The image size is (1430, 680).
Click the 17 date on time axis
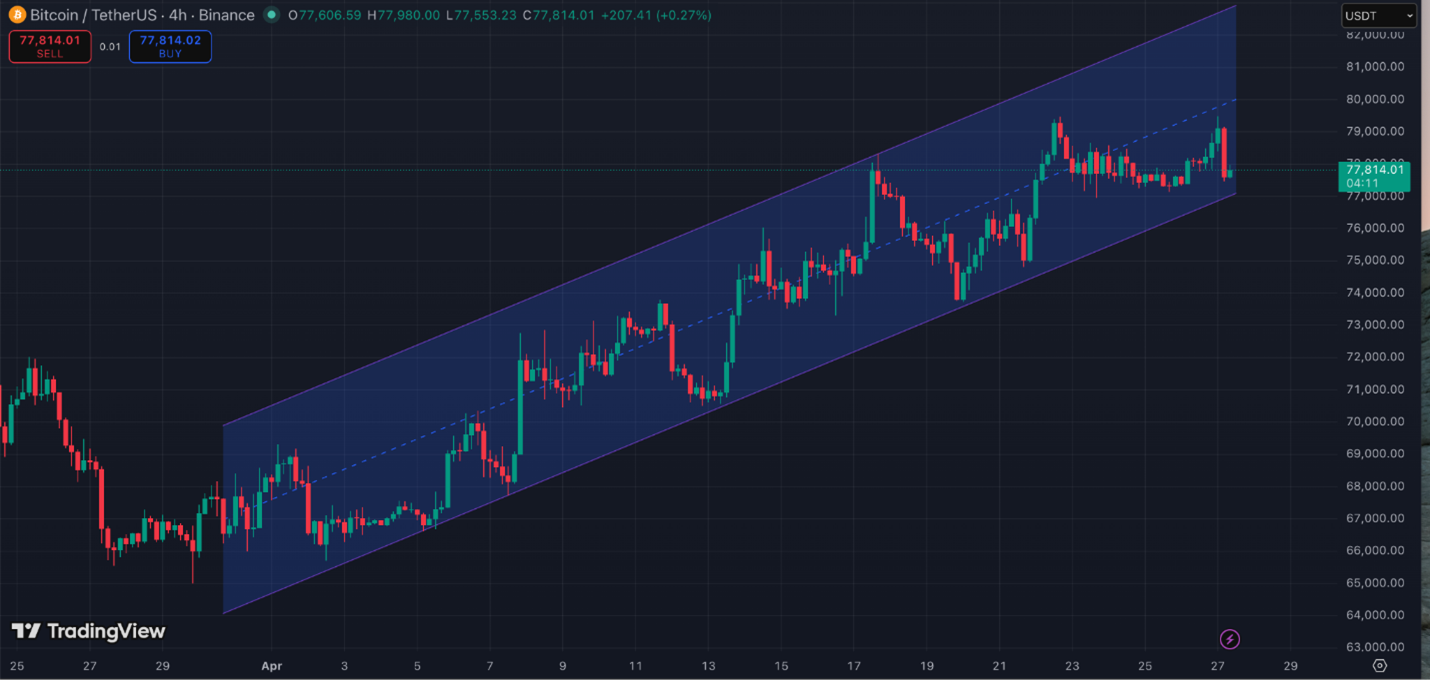coord(853,666)
